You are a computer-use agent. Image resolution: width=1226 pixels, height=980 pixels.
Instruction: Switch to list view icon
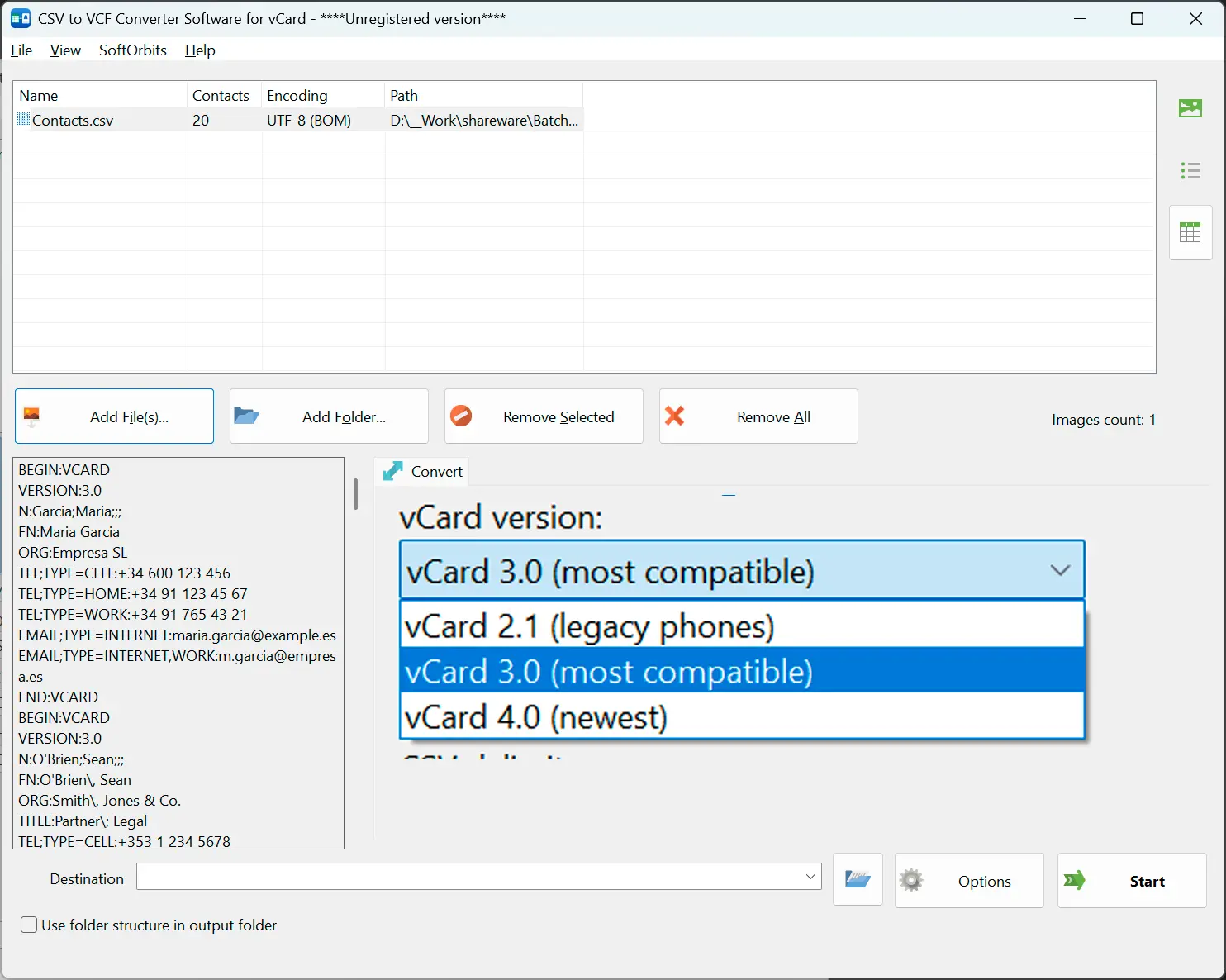coord(1190,171)
